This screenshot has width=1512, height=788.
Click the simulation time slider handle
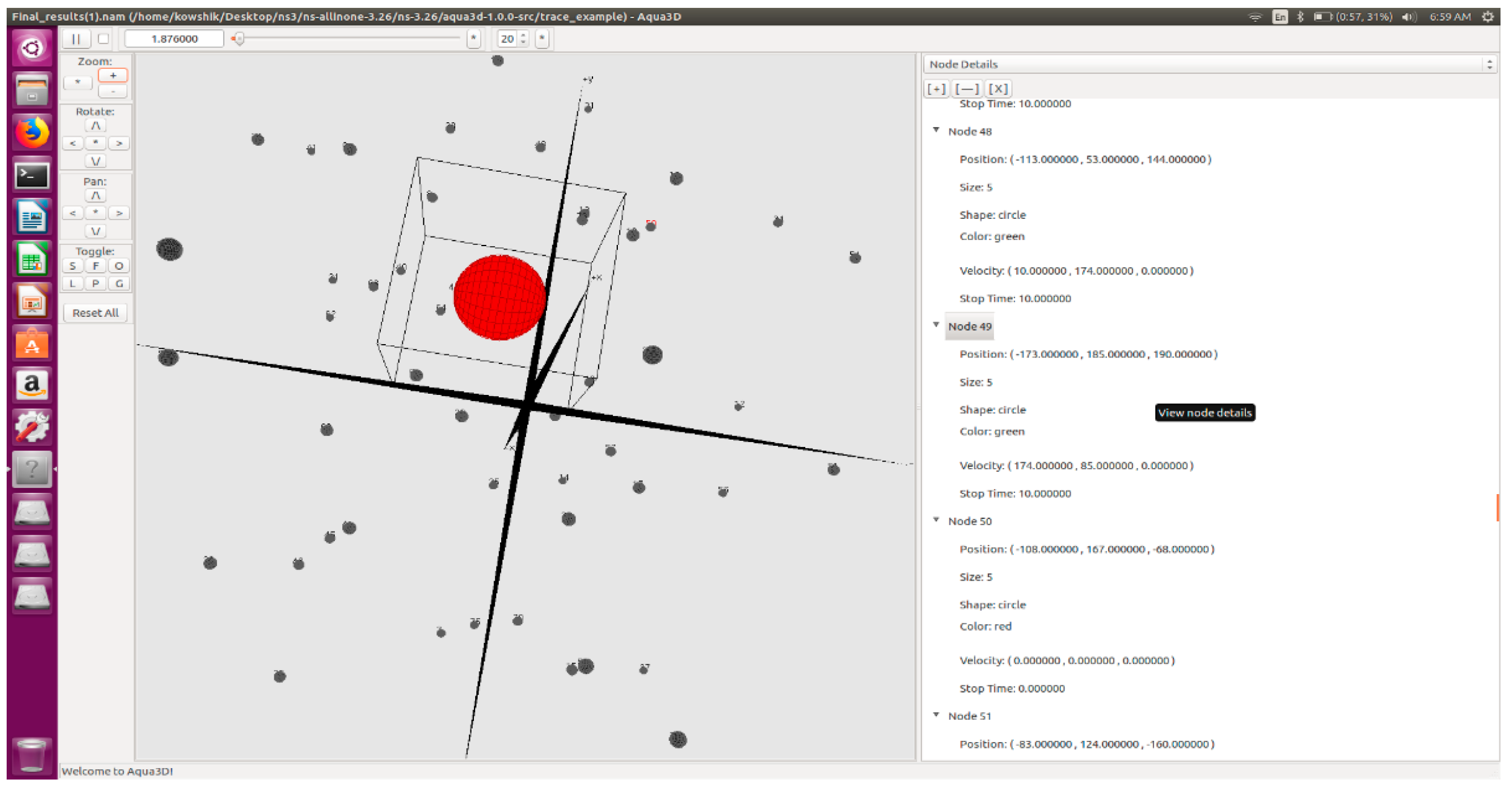[x=239, y=39]
